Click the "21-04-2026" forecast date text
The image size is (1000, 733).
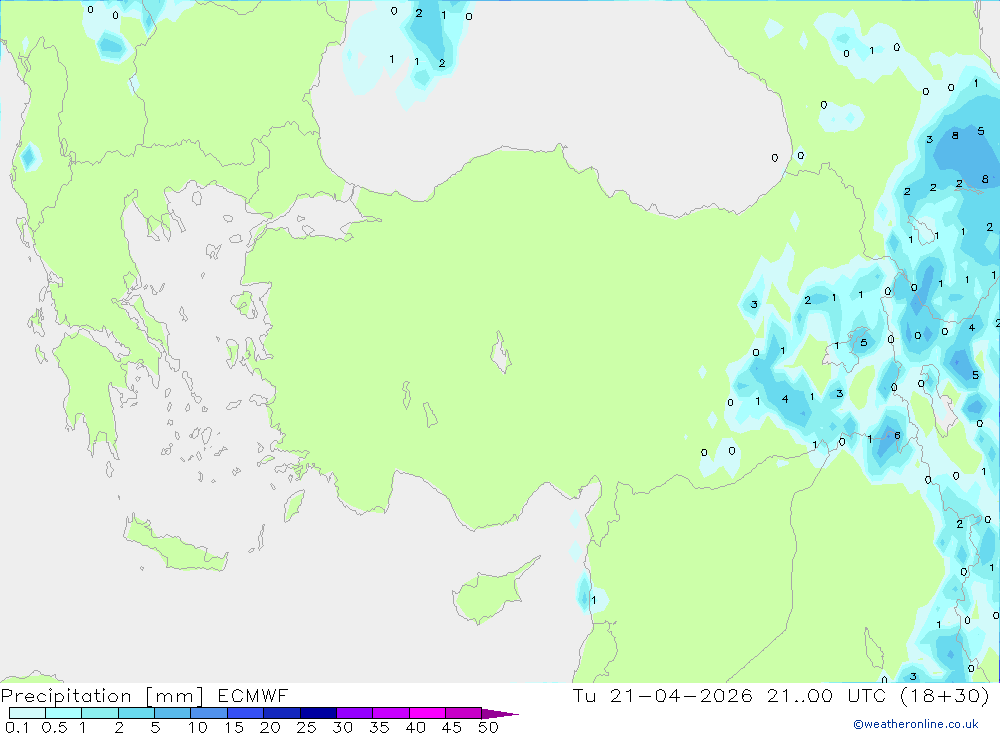[681, 696]
